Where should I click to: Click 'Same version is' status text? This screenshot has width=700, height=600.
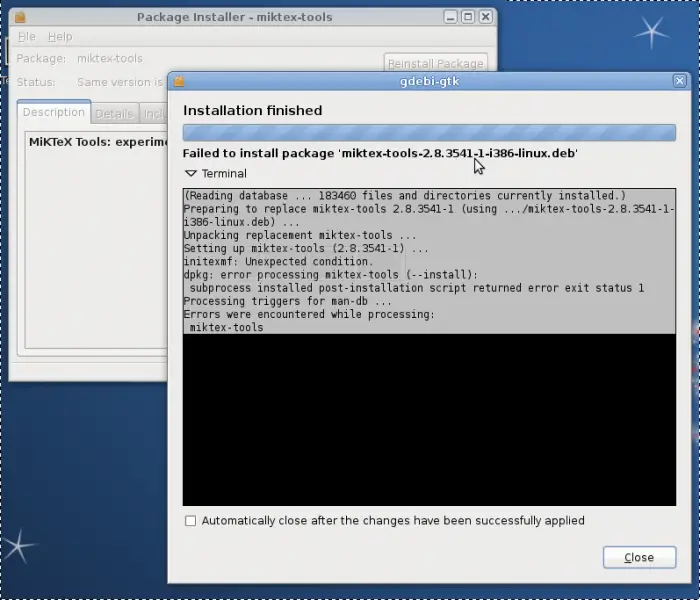[120, 82]
